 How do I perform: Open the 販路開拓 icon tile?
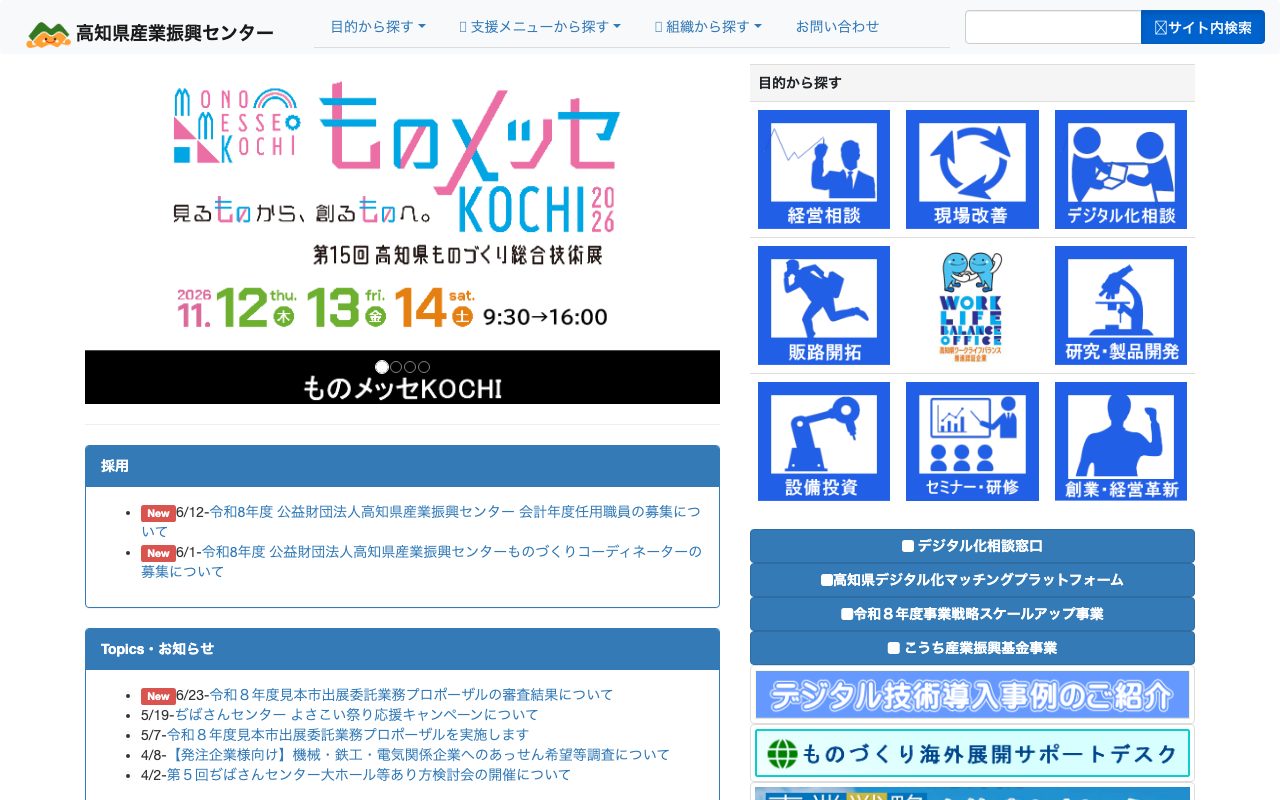pyautogui.click(x=824, y=305)
